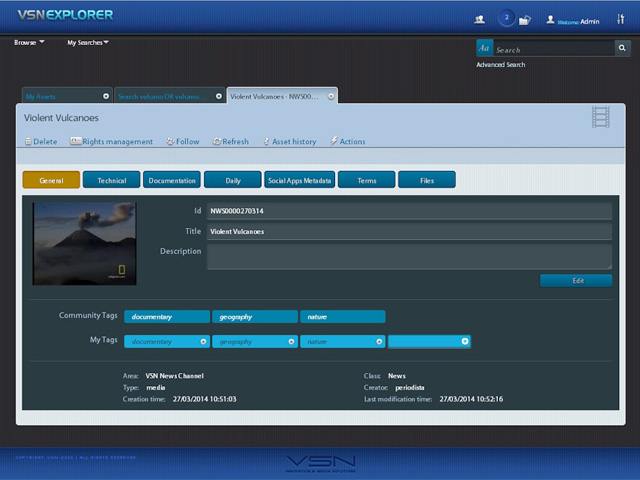Click the VSN News Channel area value
This screenshot has width=640, height=480.
tap(175, 376)
